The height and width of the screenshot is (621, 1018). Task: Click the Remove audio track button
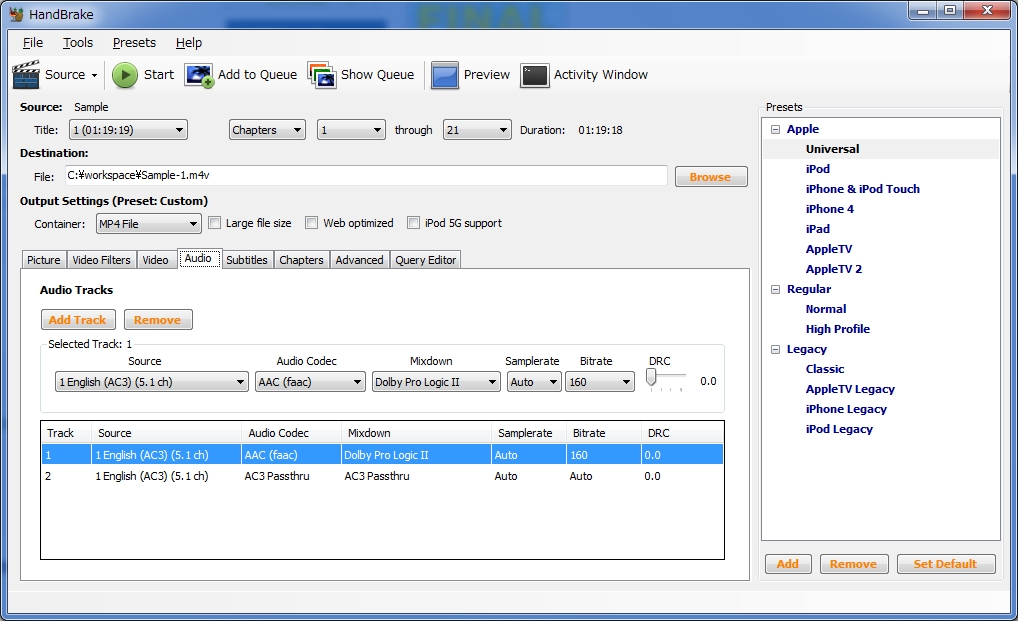[158, 320]
